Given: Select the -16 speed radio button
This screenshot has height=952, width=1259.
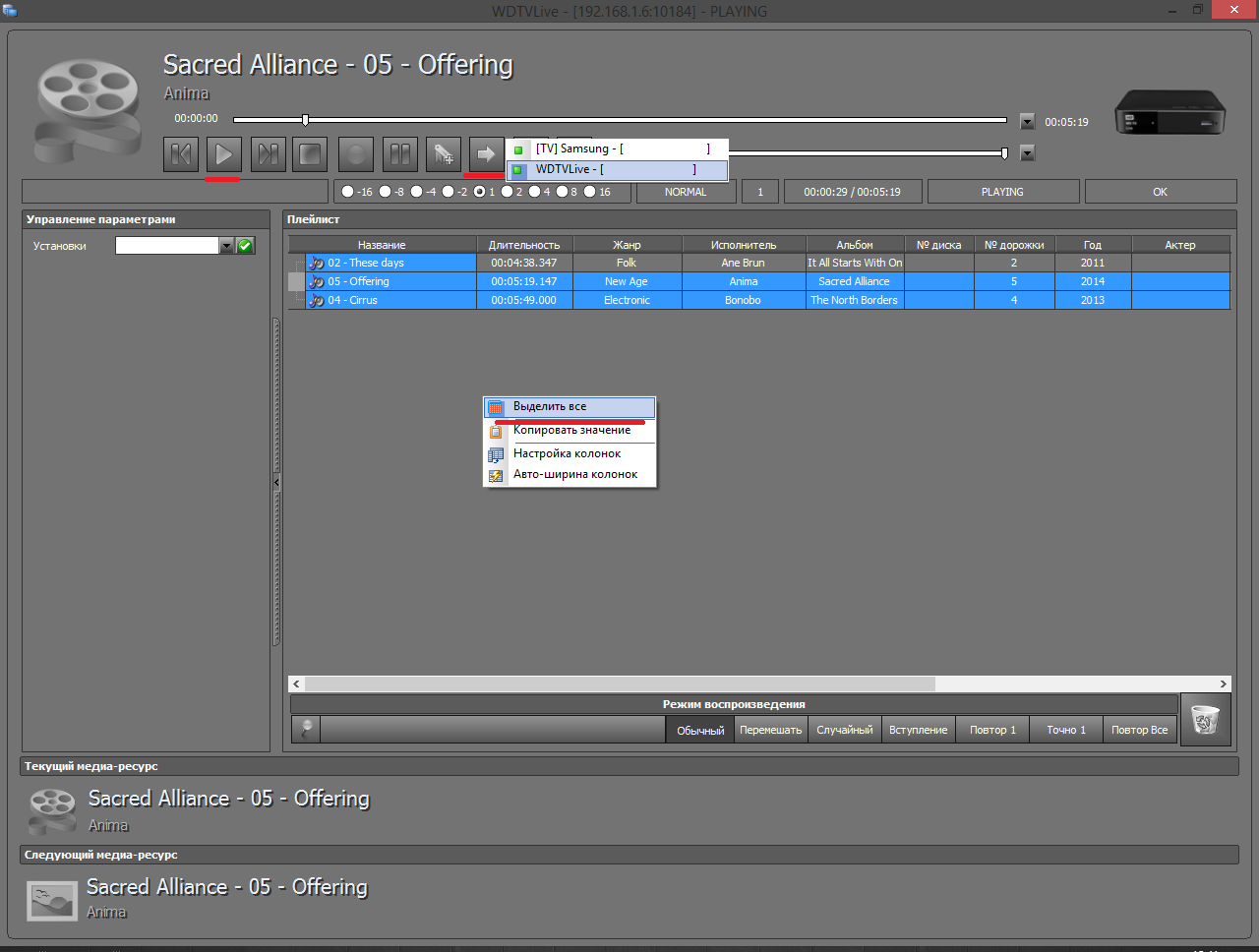Looking at the screenshot, I should pyautogui.click(x=347, y=192).
